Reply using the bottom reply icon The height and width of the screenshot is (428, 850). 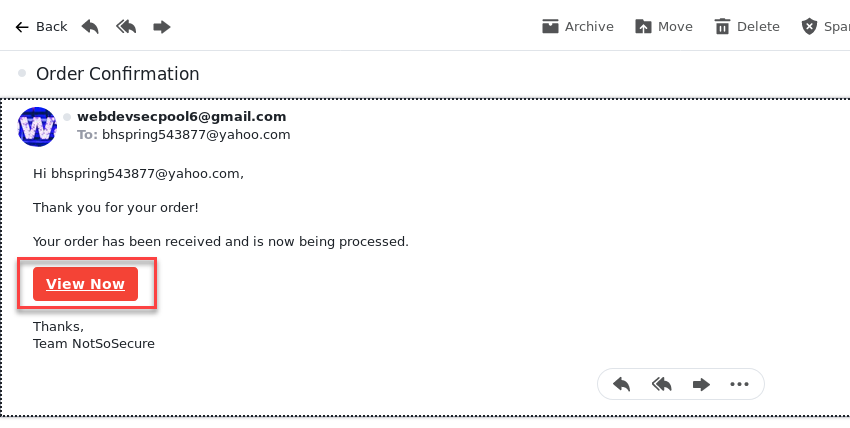[621, 385]
